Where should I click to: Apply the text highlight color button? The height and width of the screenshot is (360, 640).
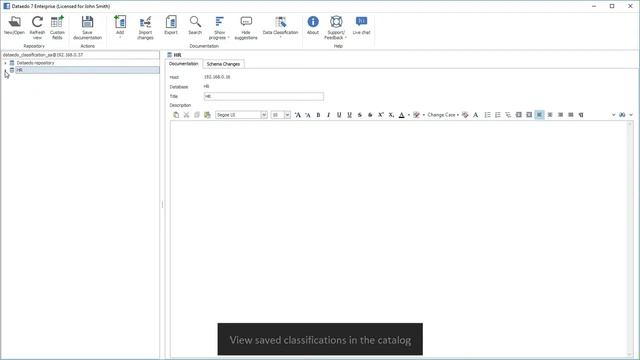coord(416,115)
